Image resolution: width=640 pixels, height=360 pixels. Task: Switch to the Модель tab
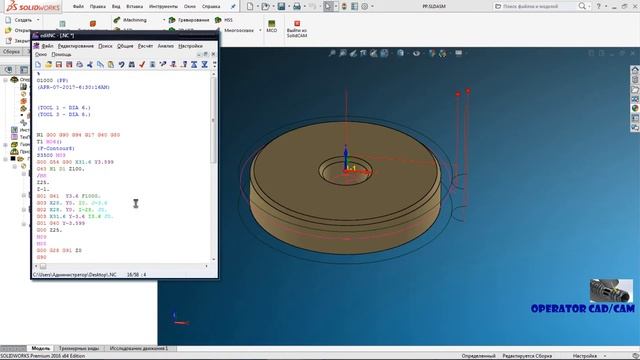coord(40,348)
